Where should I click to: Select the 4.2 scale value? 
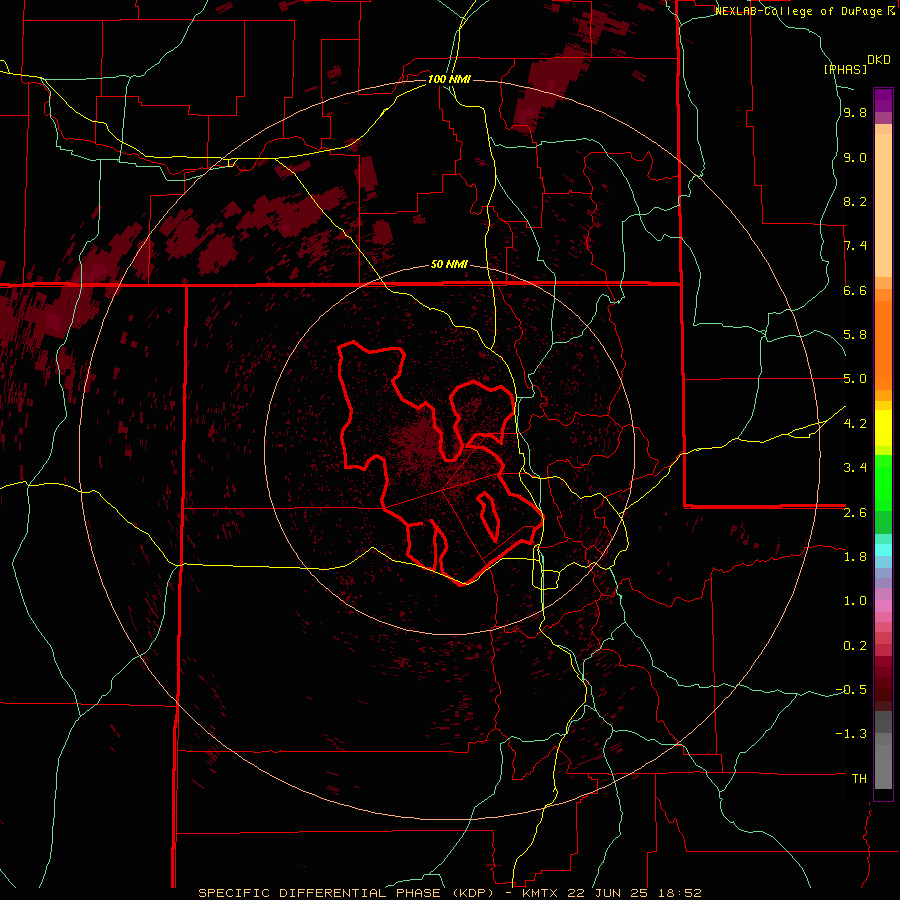(855, 424)
